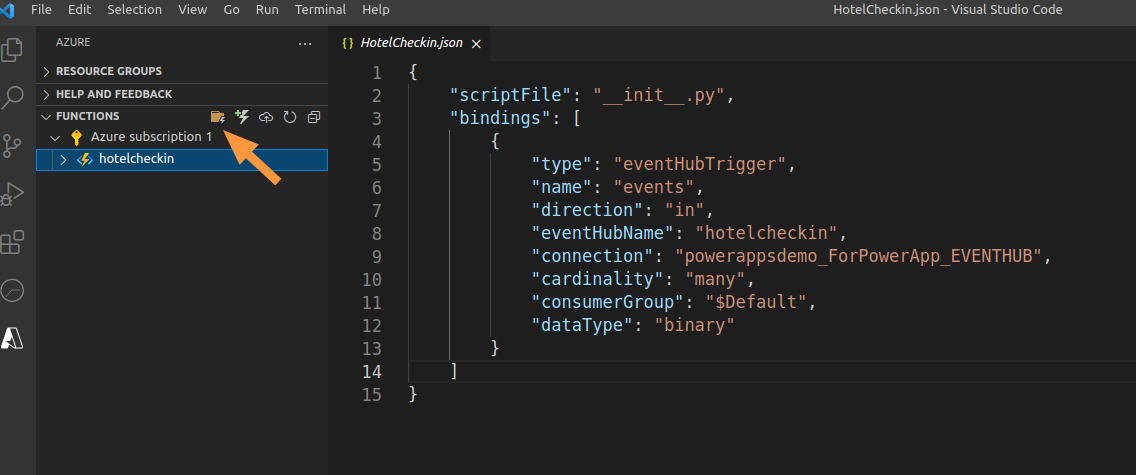Collapse the Functions section chevron
Image resolution: width=1136 pixels, height=475 pixels.
(46, 117)
